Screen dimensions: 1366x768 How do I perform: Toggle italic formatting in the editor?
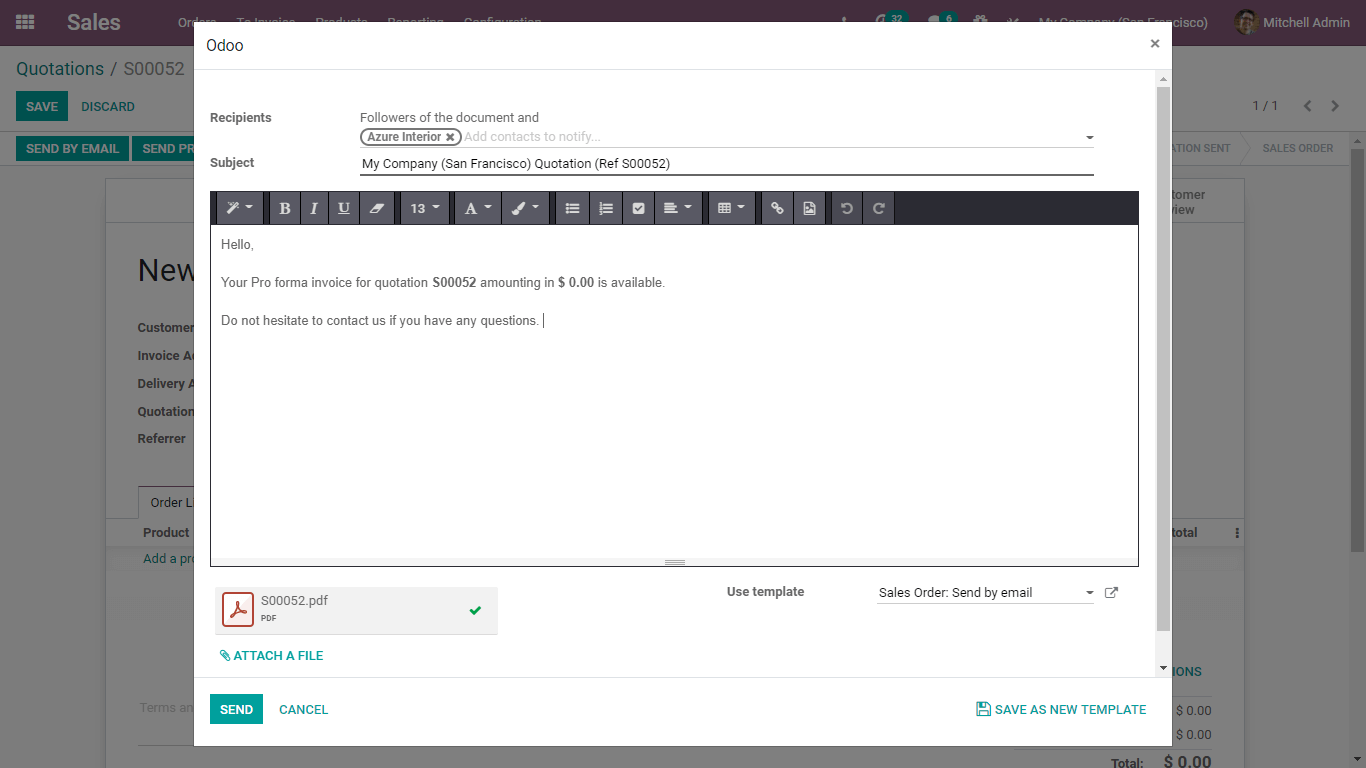(x=314, y=208)
